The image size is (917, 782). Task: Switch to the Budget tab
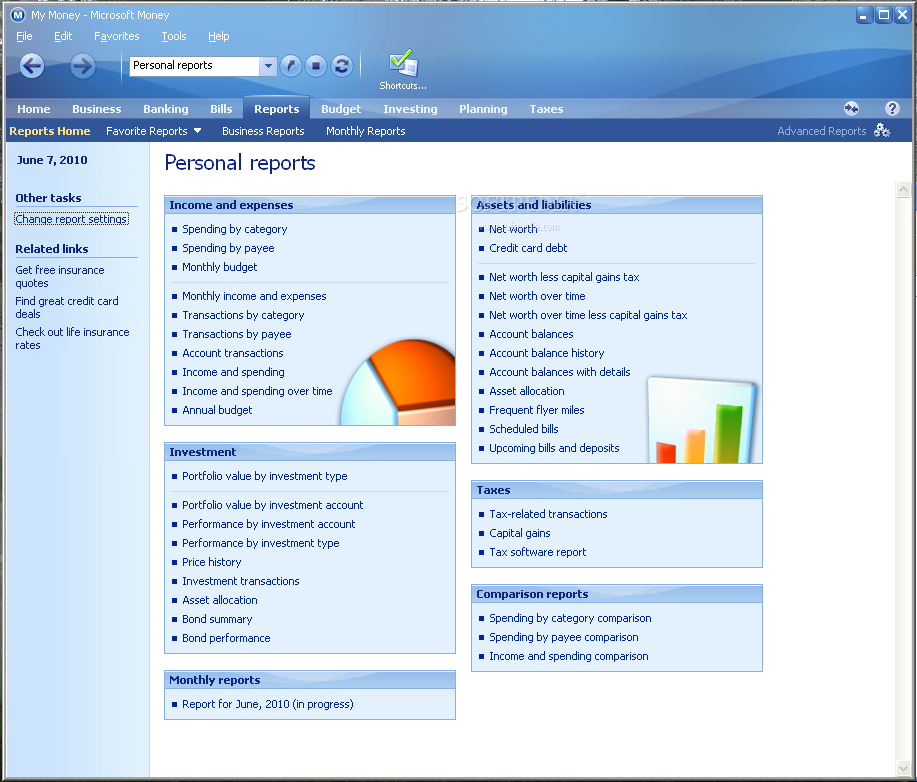click(x=341, y=109)
